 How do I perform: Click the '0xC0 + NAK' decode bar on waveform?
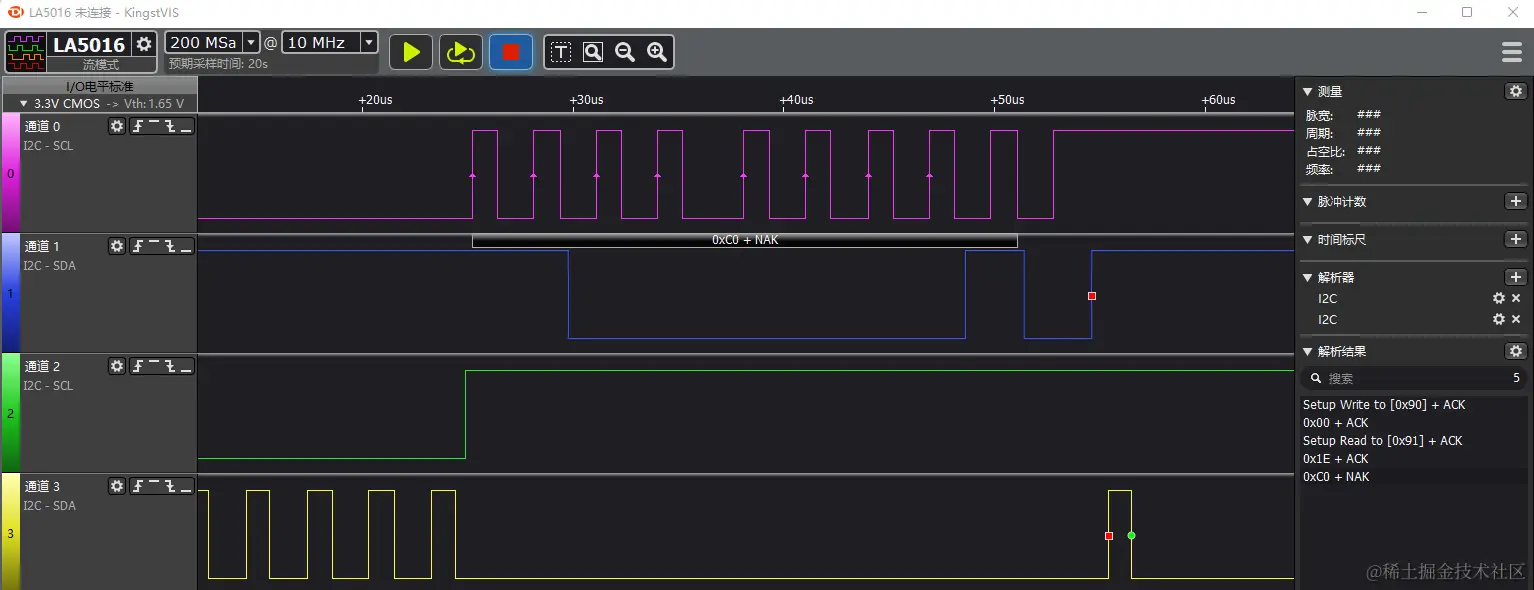(744, 240)
